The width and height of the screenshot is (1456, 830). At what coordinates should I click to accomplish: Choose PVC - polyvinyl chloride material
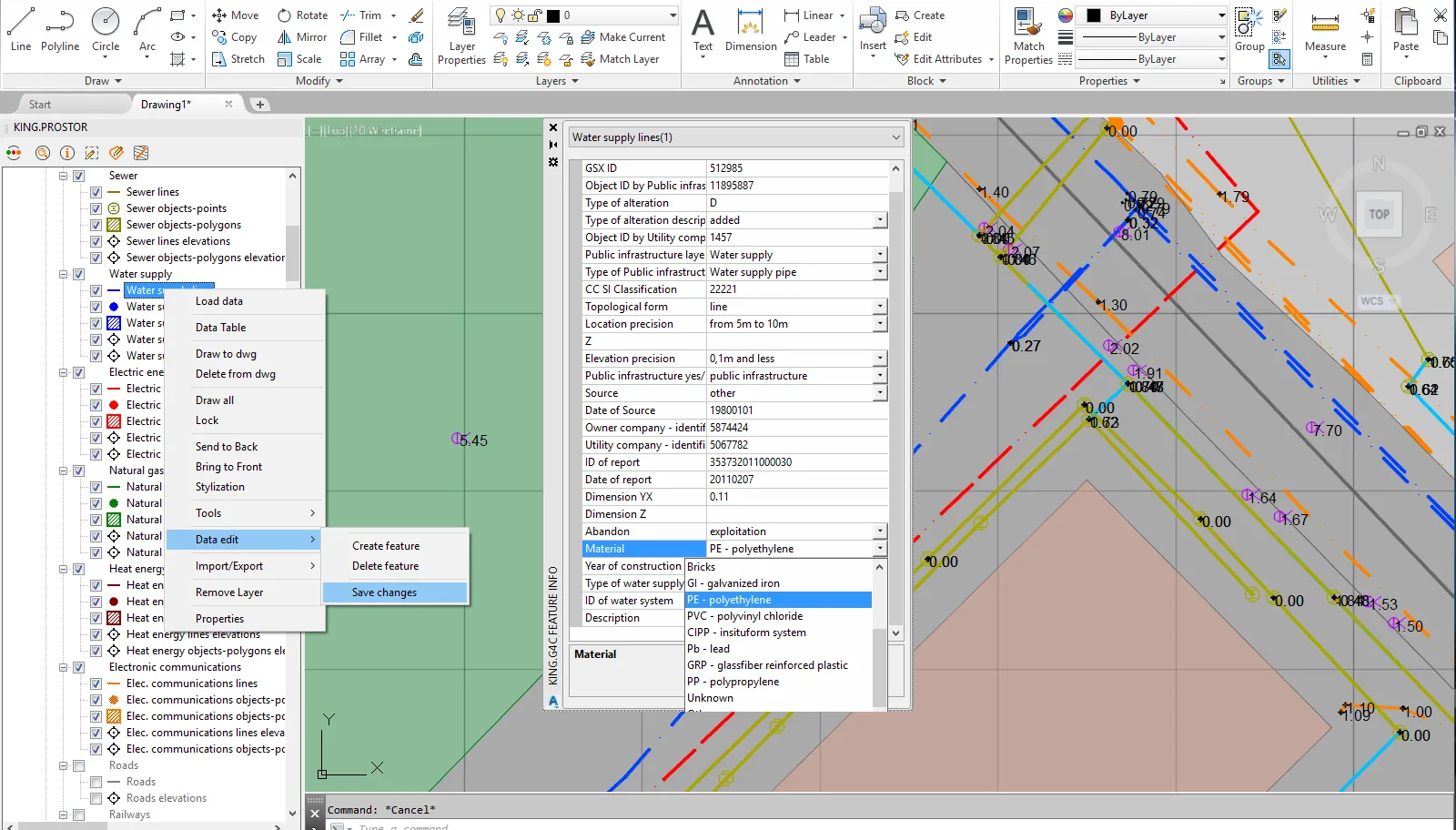coord(745,616)
